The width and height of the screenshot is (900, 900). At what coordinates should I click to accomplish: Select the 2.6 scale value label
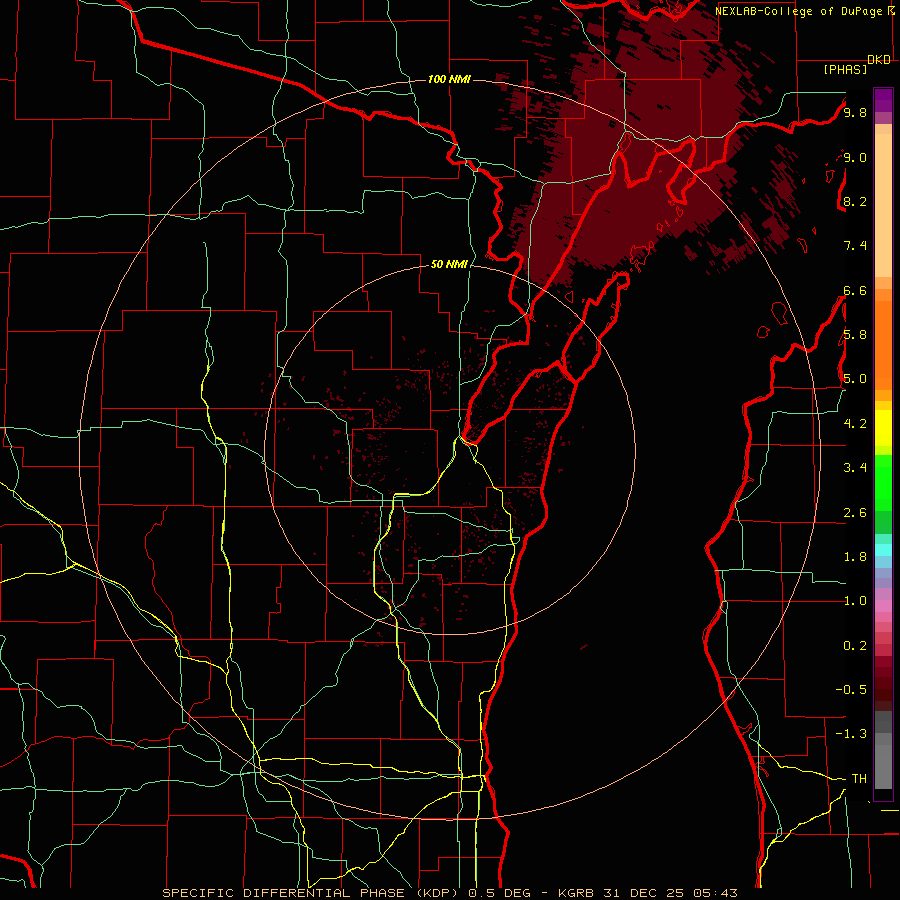tap(855, 512)
